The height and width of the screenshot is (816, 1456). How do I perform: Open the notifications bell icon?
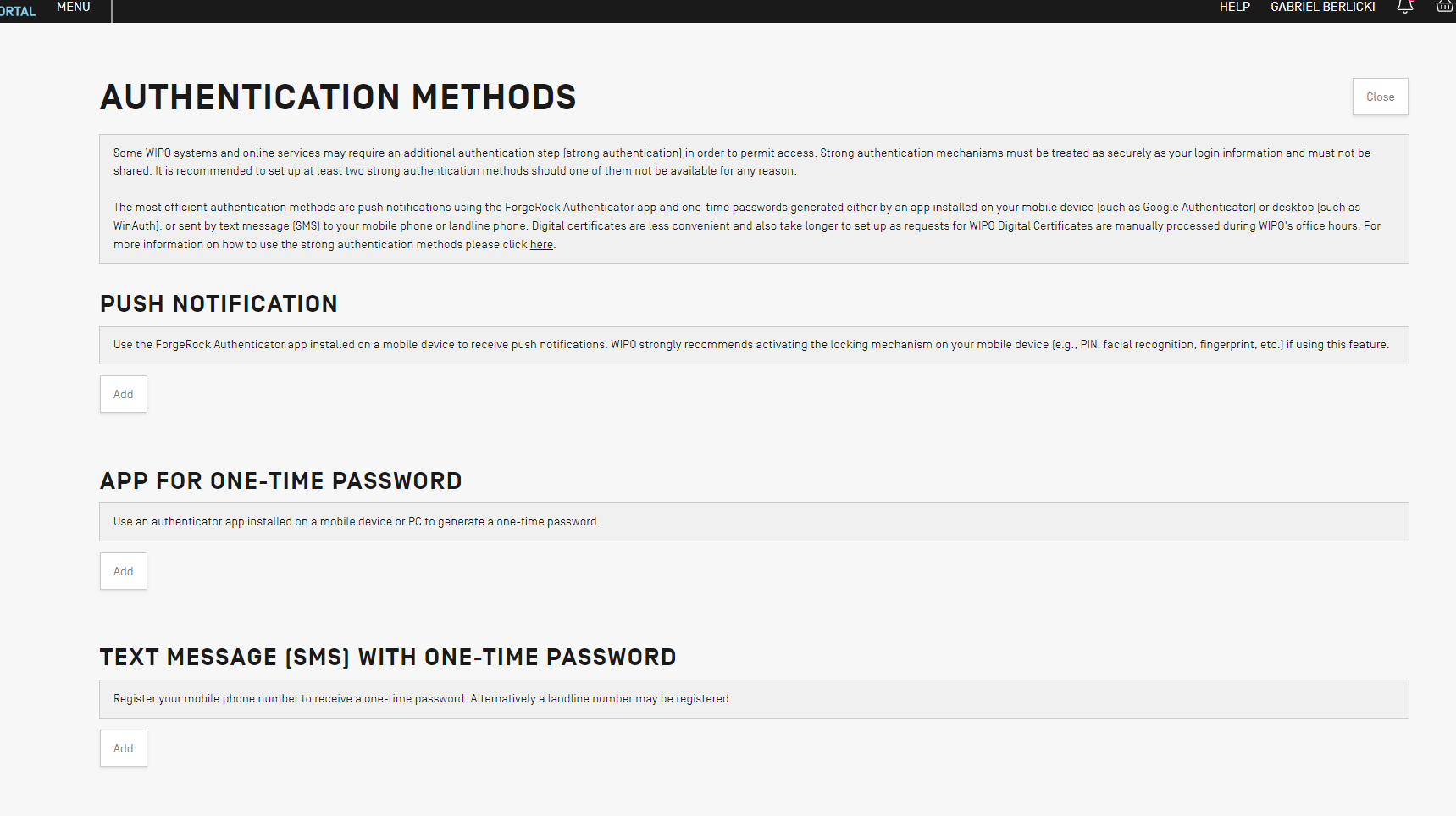1405,7
